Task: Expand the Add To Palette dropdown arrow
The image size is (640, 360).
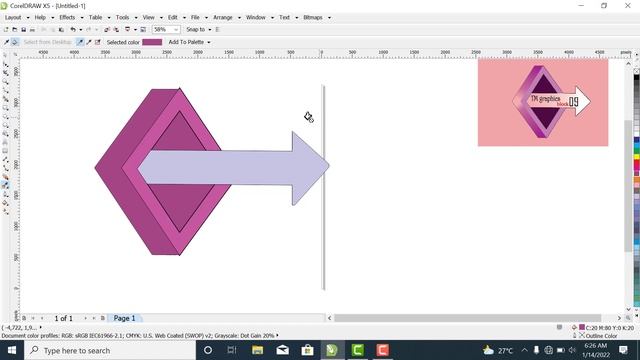Action: 209,42
